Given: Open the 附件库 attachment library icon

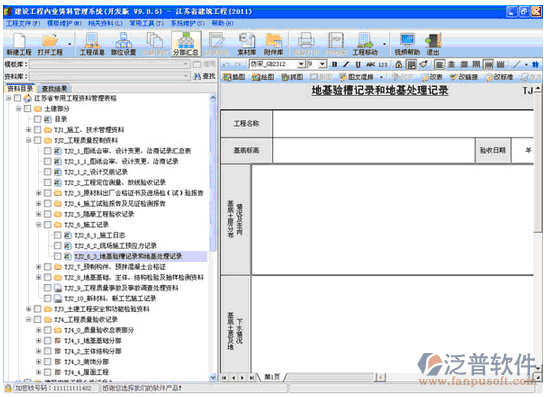Looking at the screenshot, I should pos(273,44).
